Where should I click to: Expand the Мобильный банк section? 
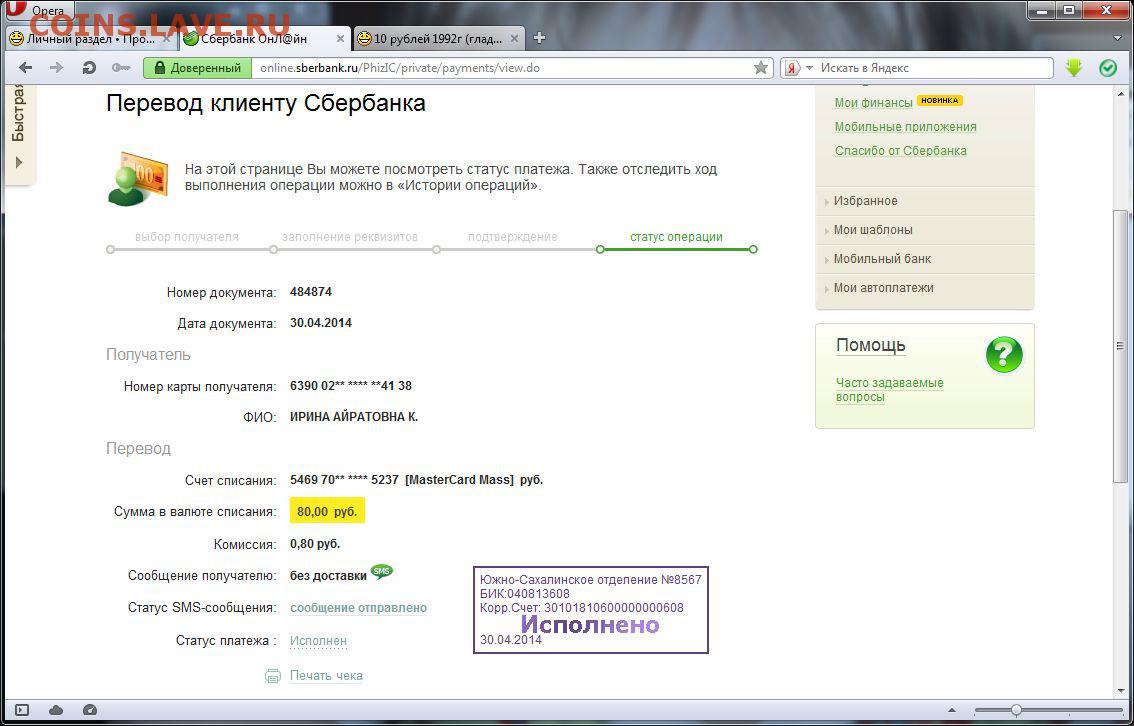tap(882, 259)
